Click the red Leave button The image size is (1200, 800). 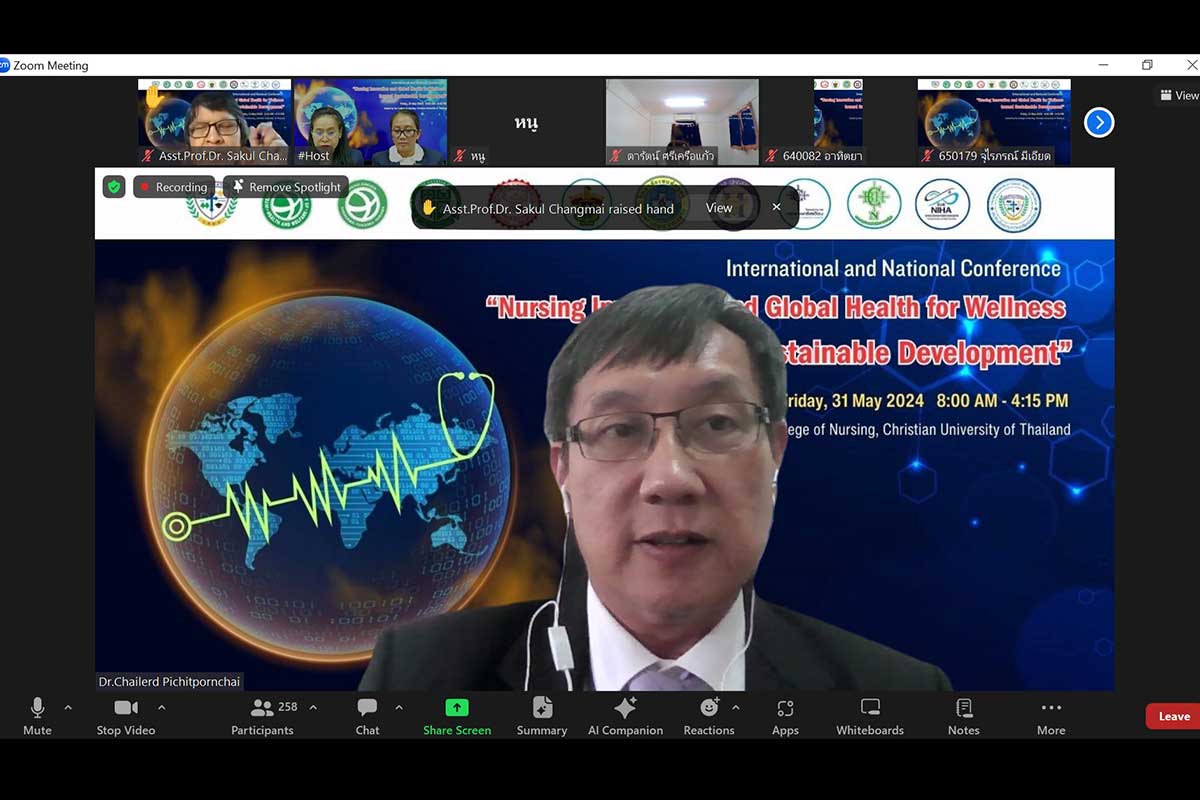click(x=1173, y=716)
